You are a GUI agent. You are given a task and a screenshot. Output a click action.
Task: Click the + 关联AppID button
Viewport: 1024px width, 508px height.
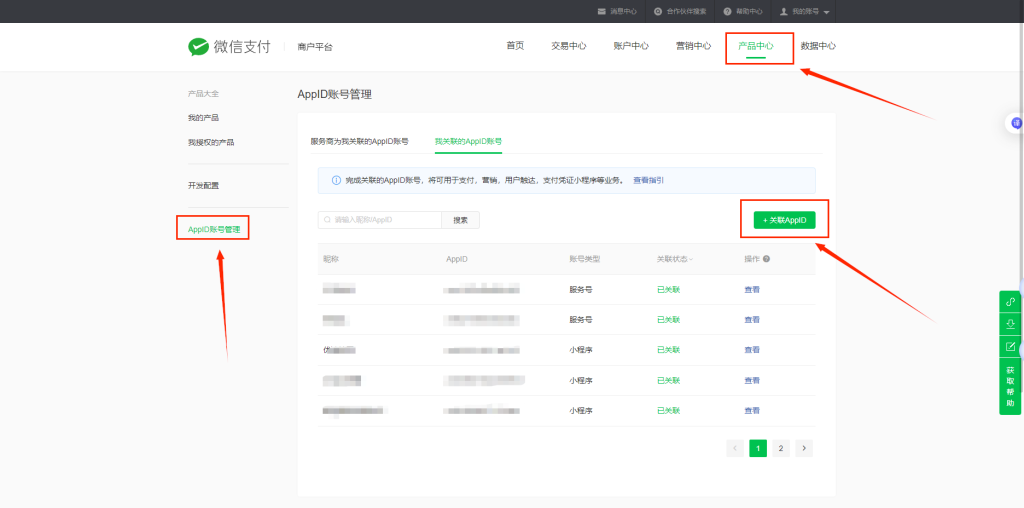(784, 220)
